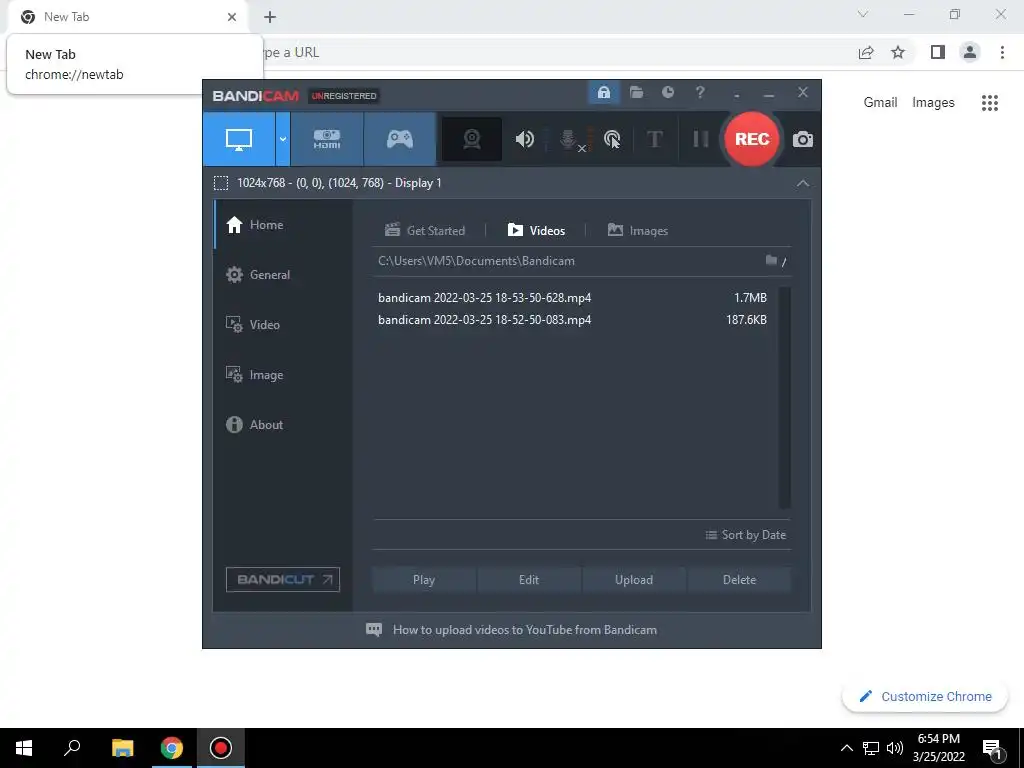Open scheduled recording clock icon
Screen dimensions: 1024x768
pyautogui.click(x=667, y=93)
